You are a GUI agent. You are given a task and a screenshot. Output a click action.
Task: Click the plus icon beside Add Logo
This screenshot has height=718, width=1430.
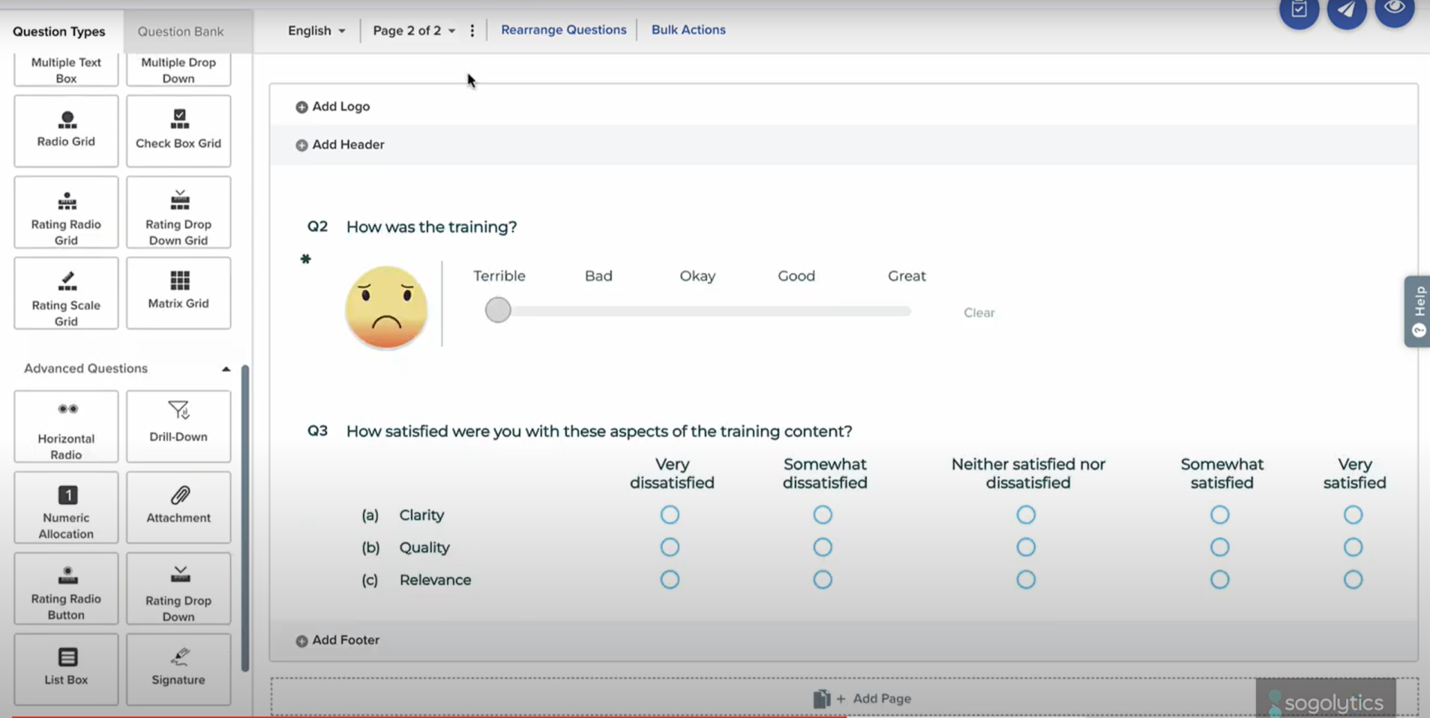[301, 107]
